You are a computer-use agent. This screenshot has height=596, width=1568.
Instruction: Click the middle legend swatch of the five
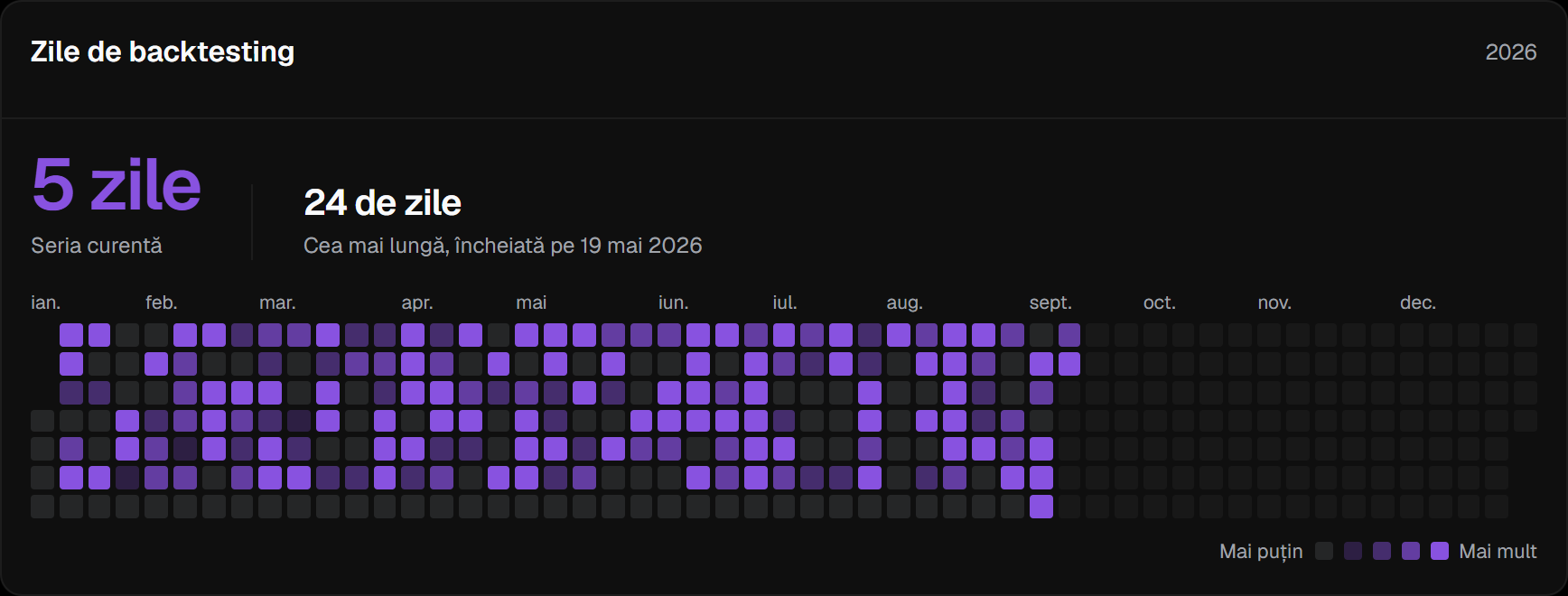point(1382,551)
